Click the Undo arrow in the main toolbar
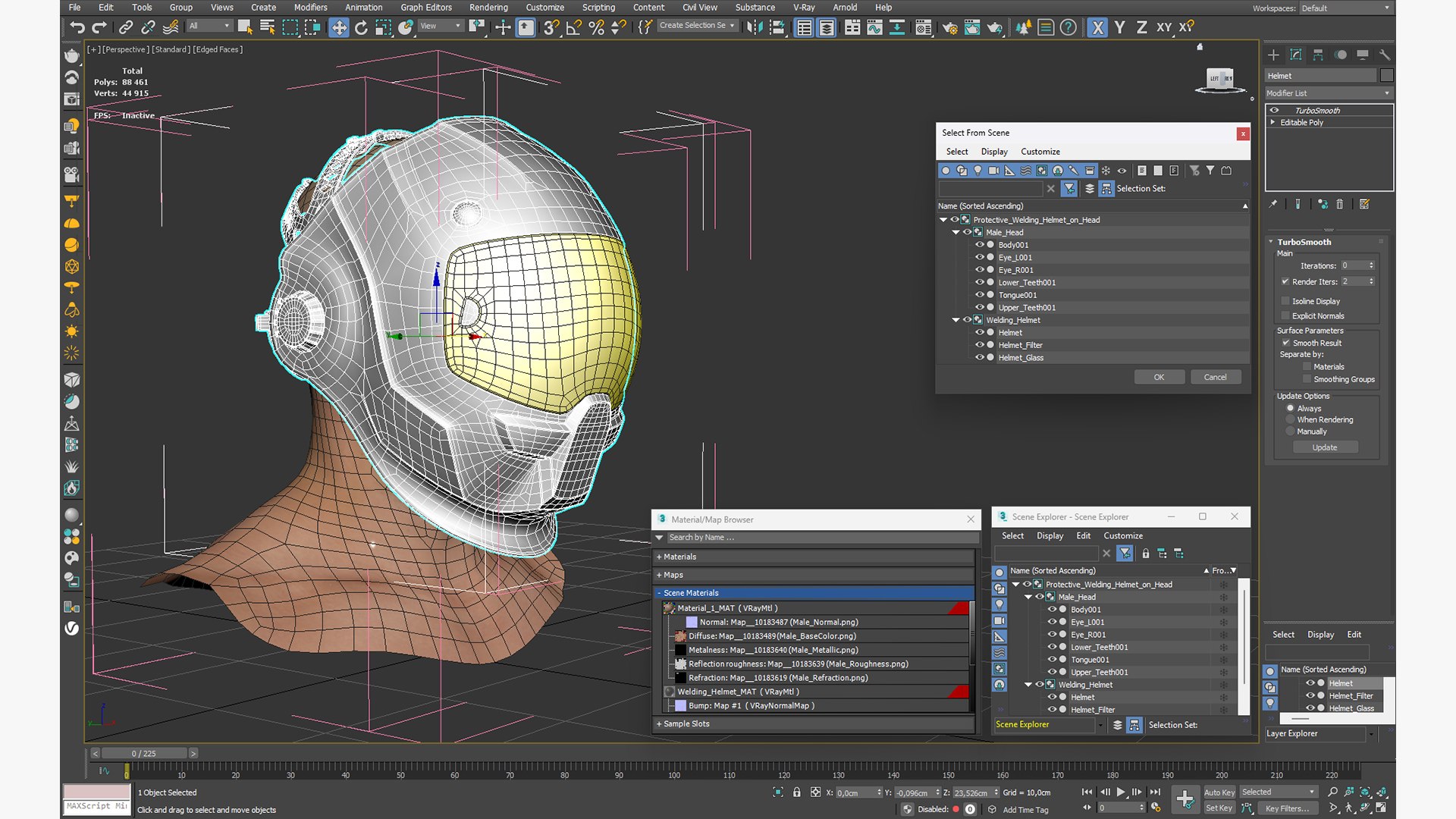 click(x=77, y=28)
